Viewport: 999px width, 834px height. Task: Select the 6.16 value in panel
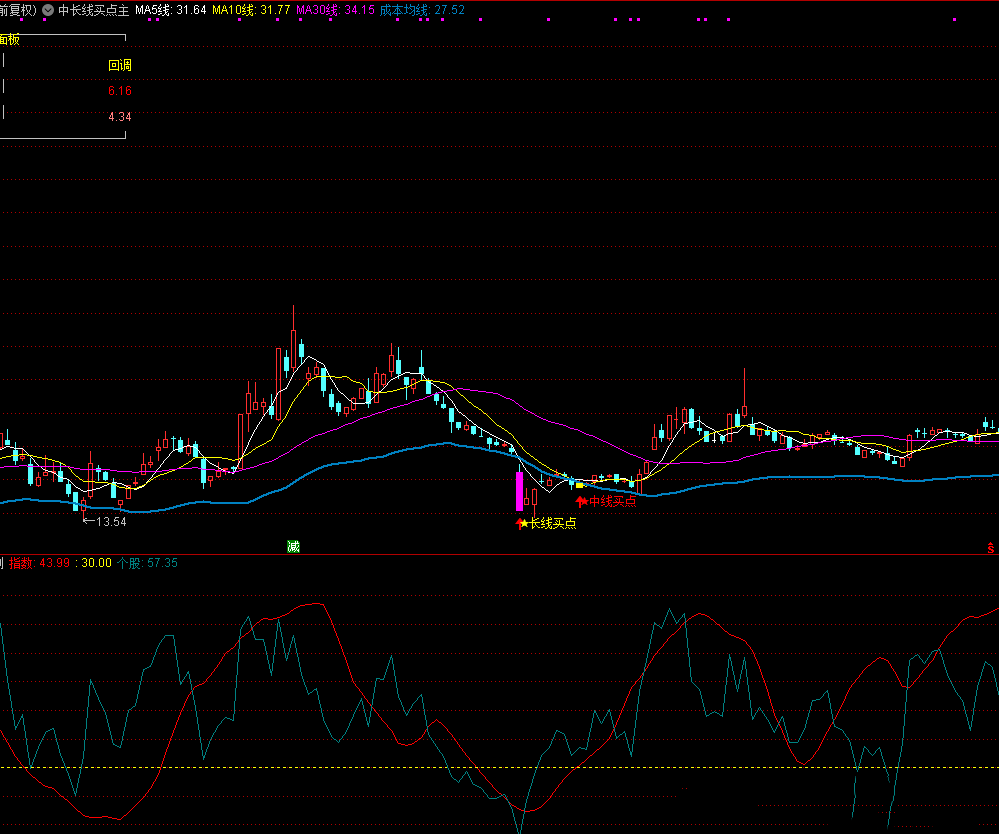tap(120, 91)
